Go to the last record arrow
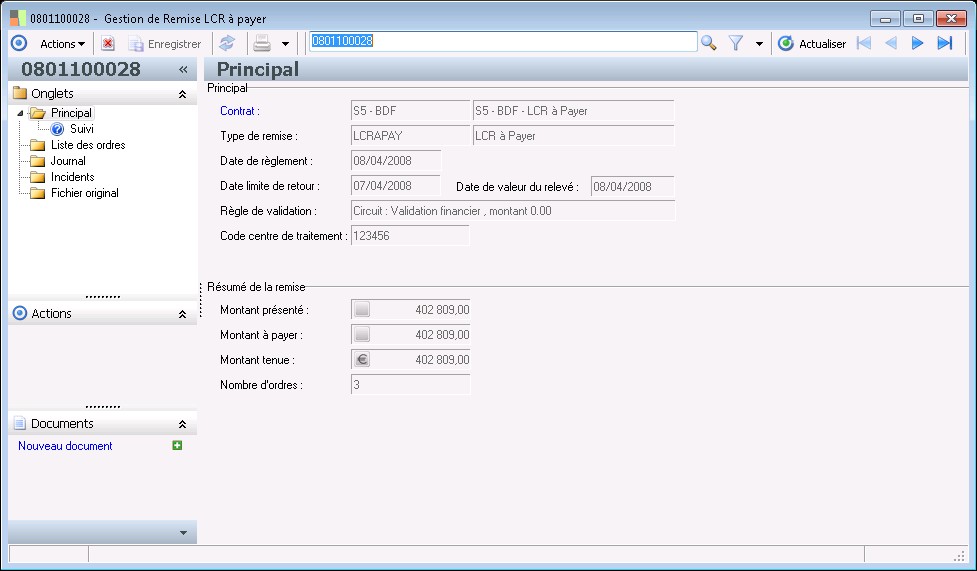 (x=944, y=43)
